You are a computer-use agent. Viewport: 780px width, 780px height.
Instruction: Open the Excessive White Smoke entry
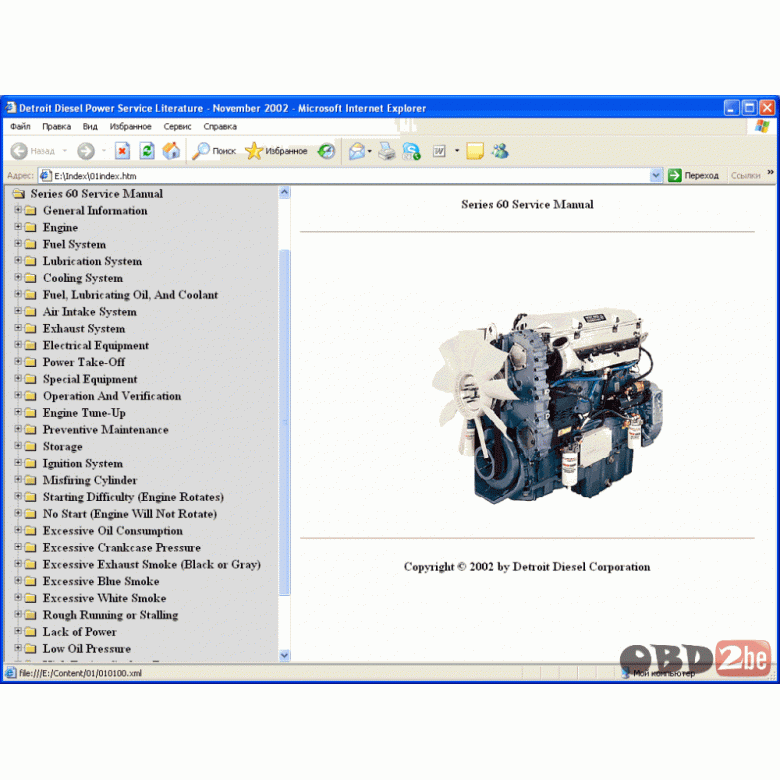click(104, 598)
